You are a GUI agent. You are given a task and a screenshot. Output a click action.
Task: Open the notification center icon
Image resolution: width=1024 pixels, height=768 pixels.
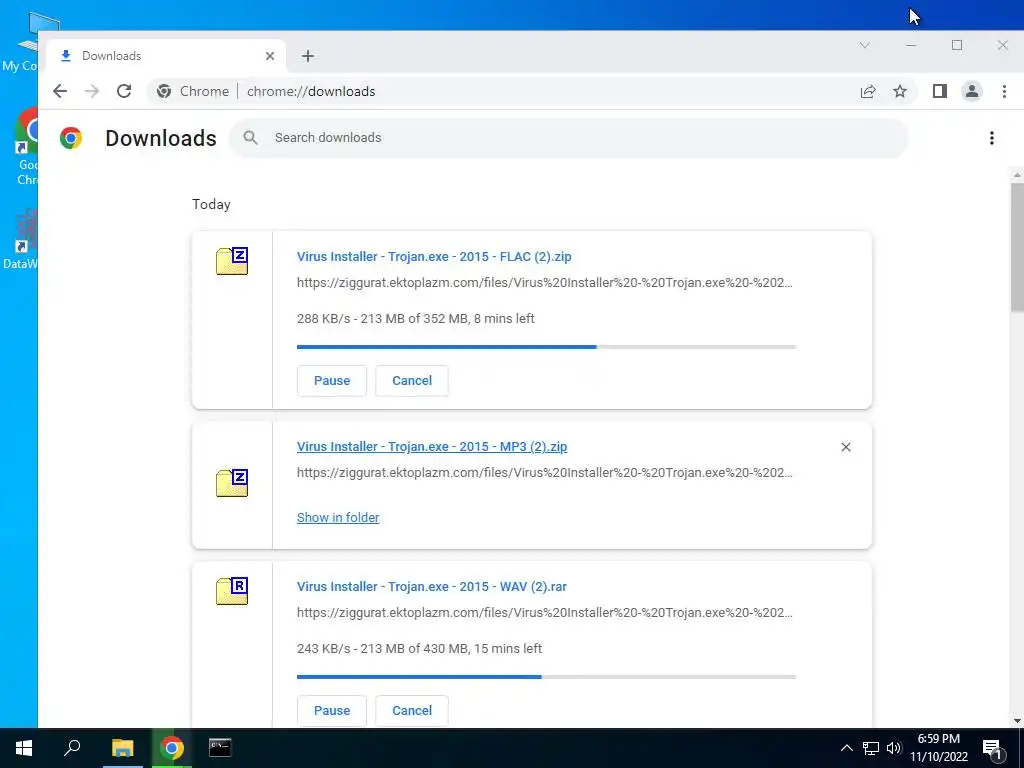click(992, 749)
